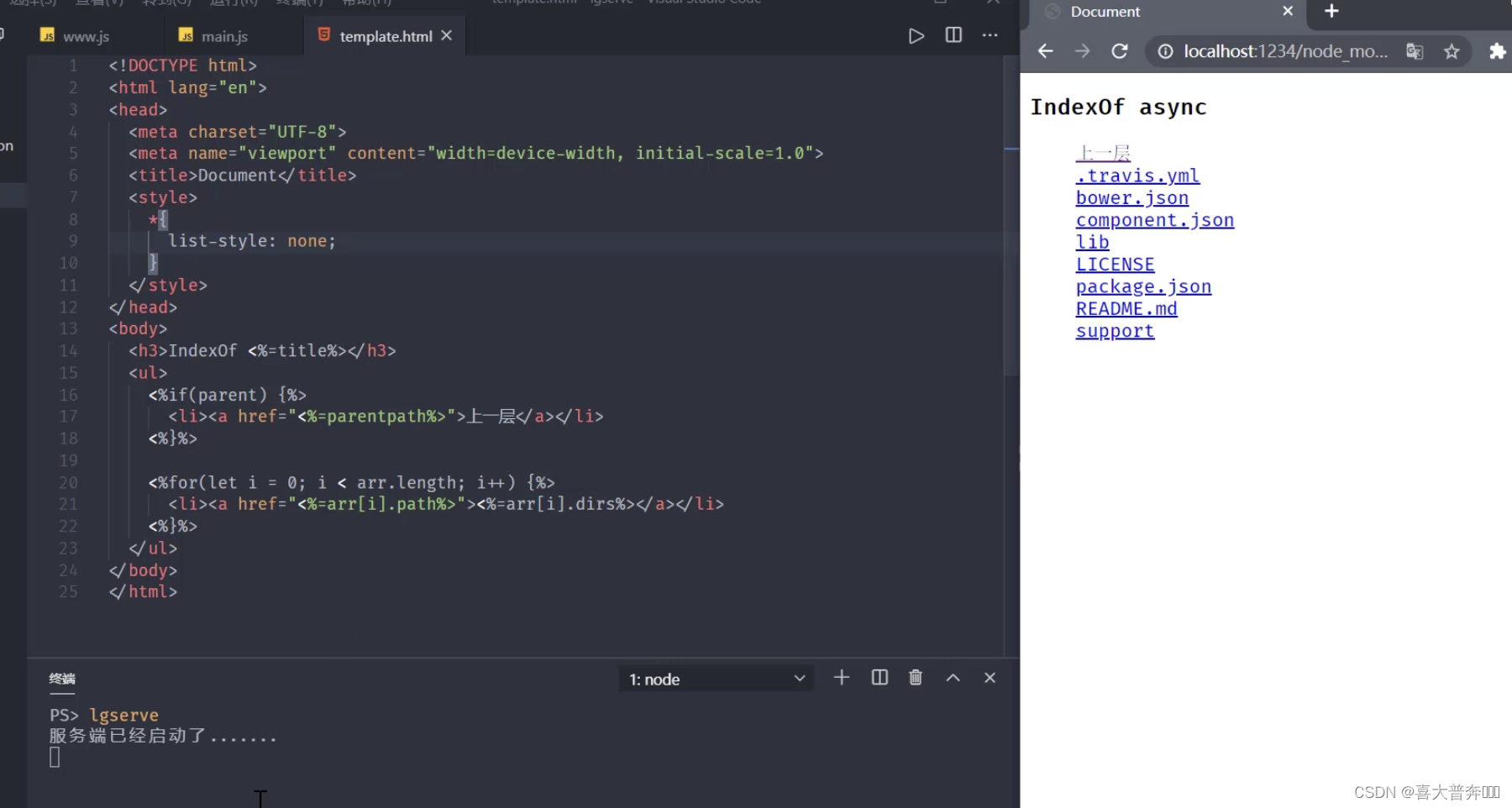
Task: Open the lib folder link
Action: (x=1093, y=242)
